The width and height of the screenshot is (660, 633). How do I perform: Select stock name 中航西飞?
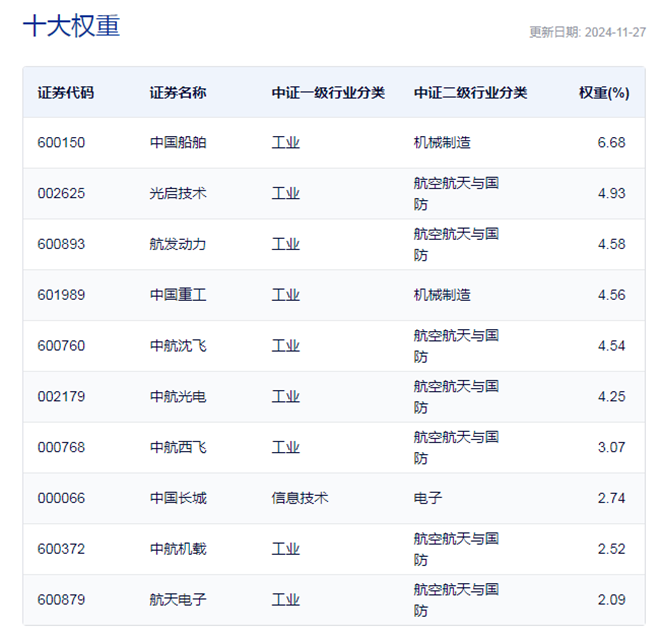tap(178, 447)
